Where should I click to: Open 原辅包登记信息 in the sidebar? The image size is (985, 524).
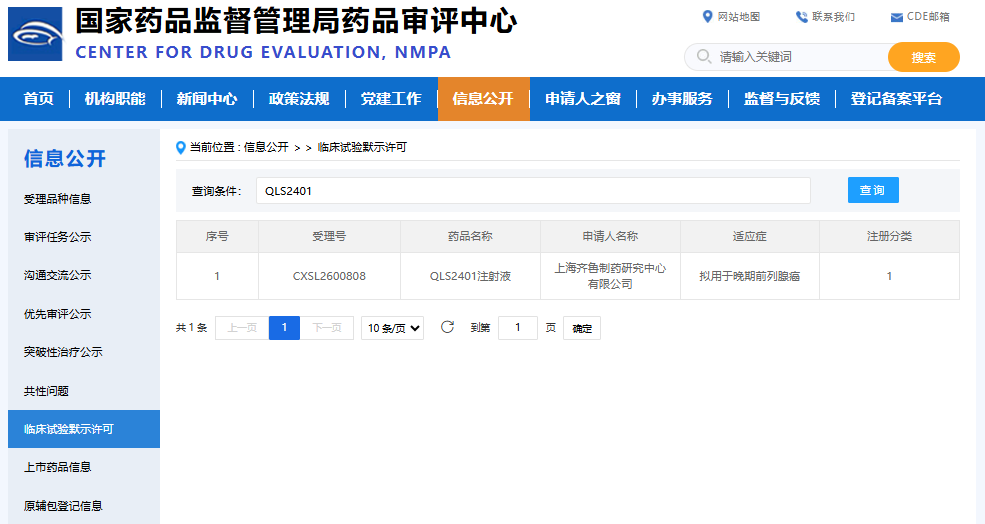coord(63,506)
